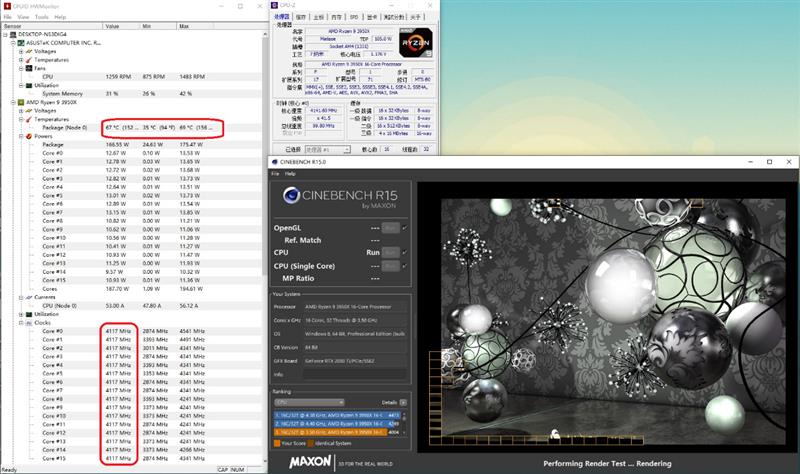Toggle the CPU (Single Core) checkmark
This screenshot has height=474, width=800.
(405, 266)
